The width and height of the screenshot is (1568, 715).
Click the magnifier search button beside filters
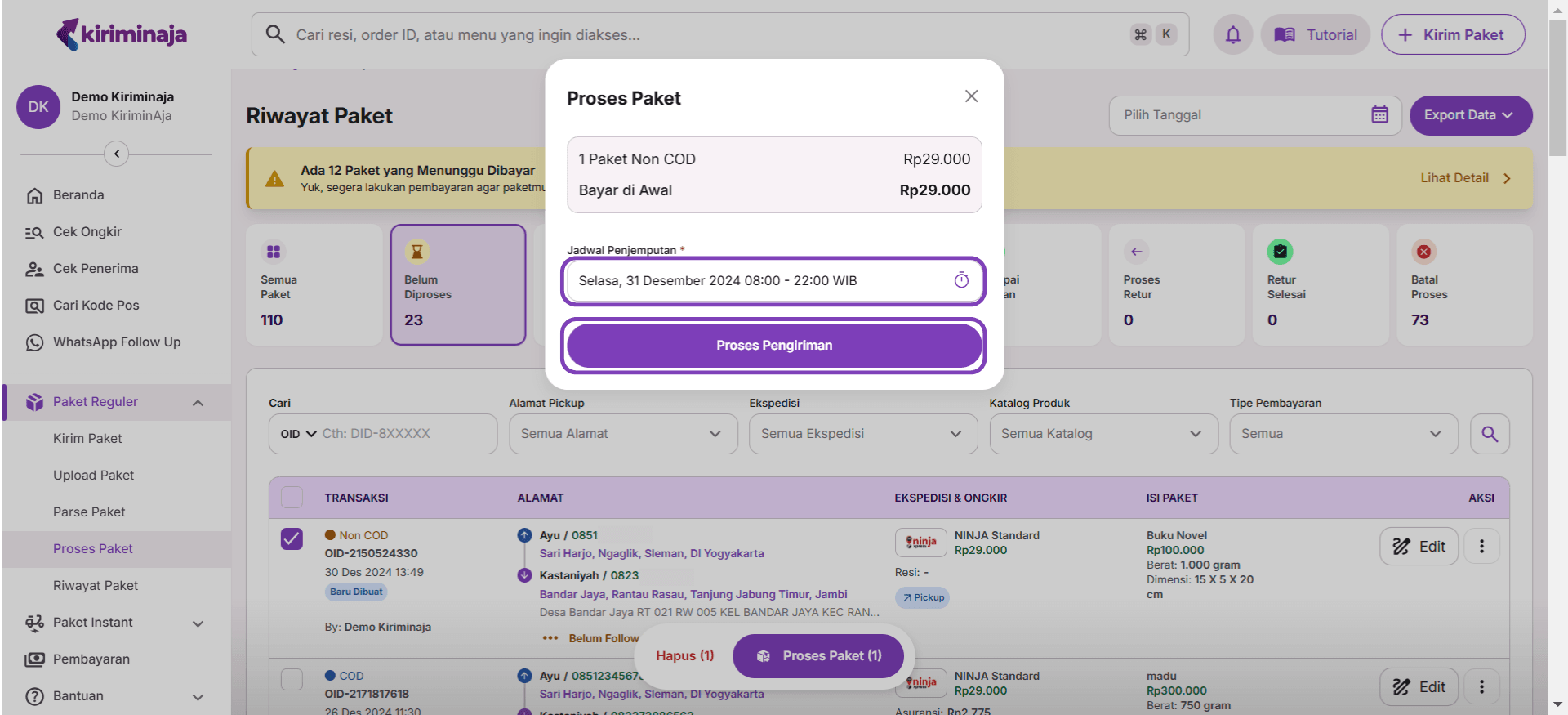(1489, 434)
